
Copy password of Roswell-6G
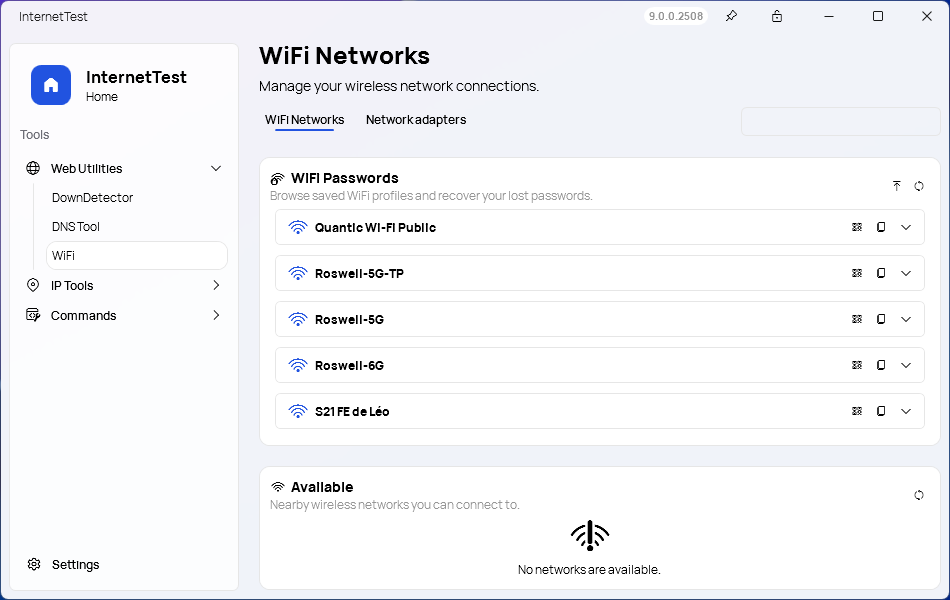881,365
